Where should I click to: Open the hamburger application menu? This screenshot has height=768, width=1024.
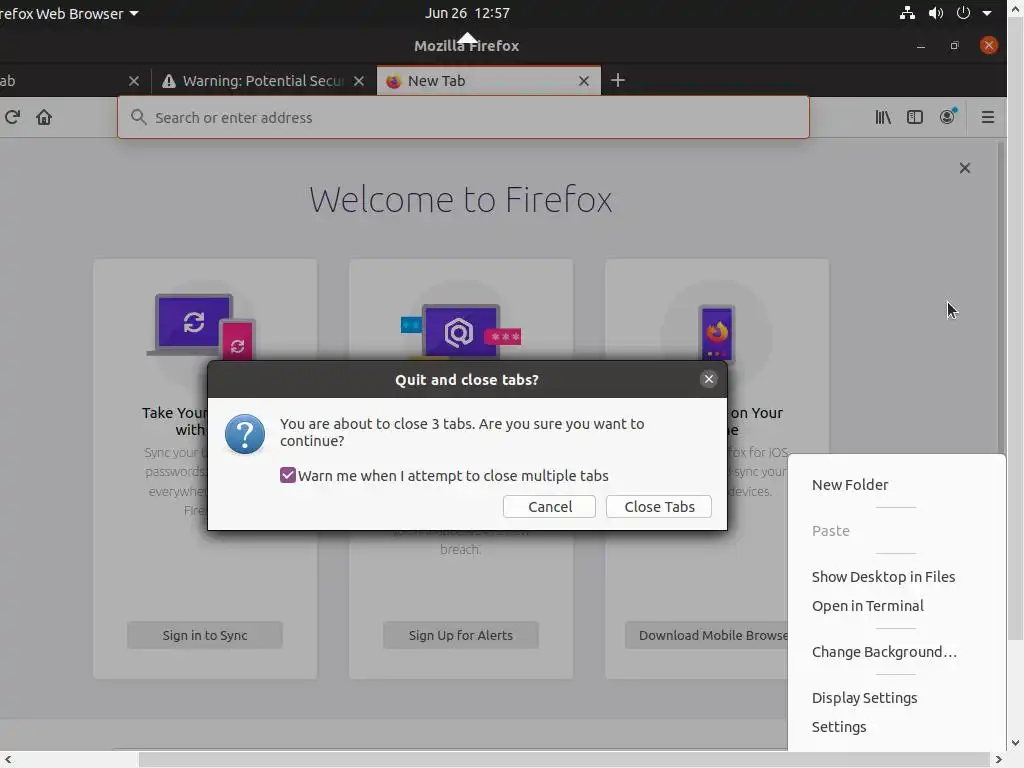click(987, 118)
